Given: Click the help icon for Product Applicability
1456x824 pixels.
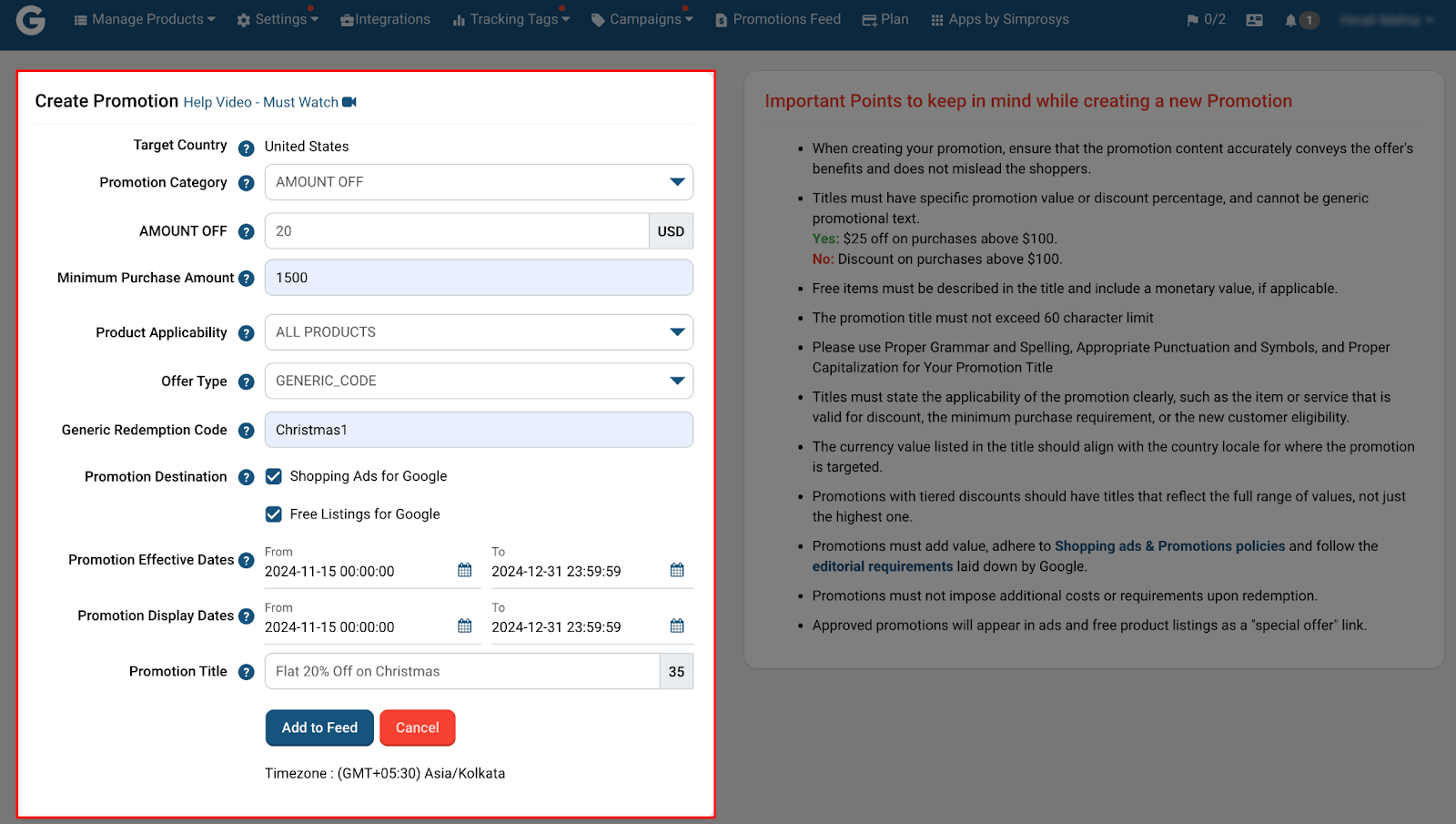Looking at the screenshot, I should click(246, 333).
